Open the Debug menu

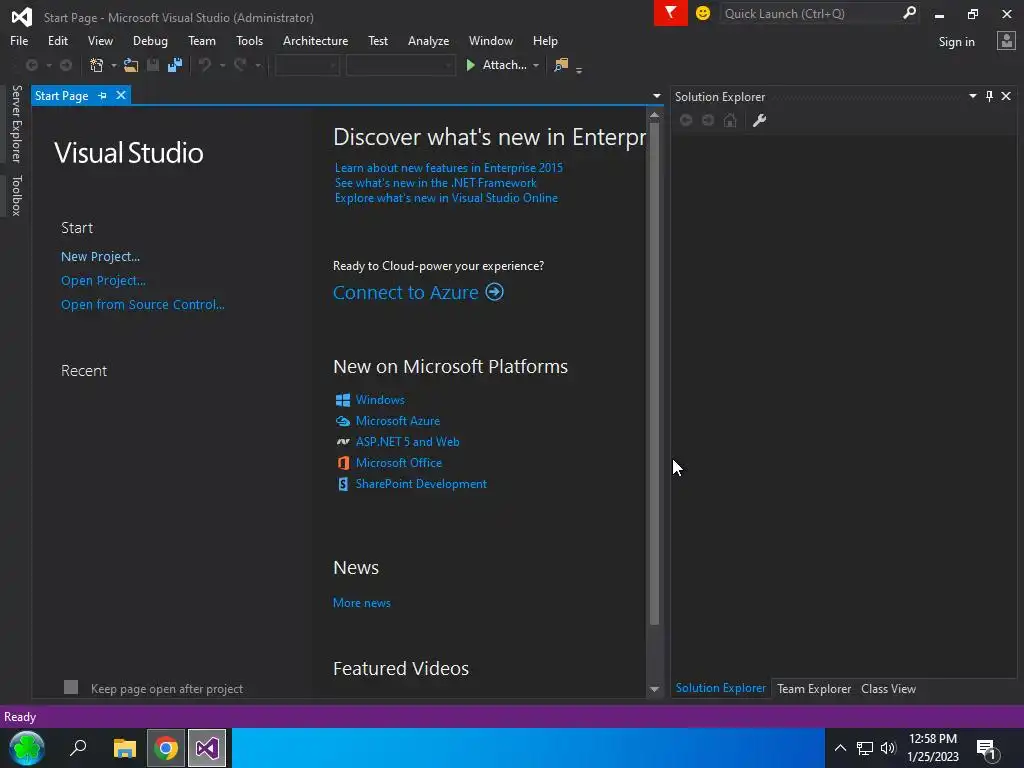[x=150, y=40]
